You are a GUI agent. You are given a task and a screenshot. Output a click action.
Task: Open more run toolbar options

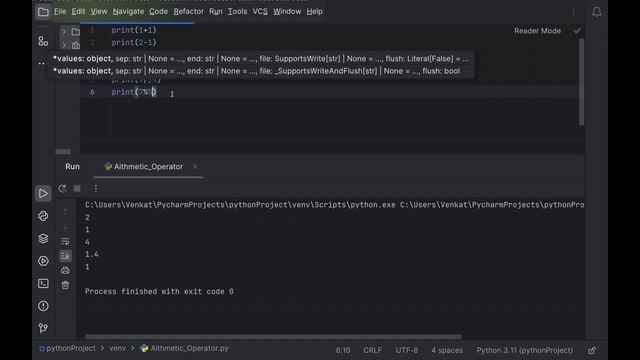coord(96,189)
